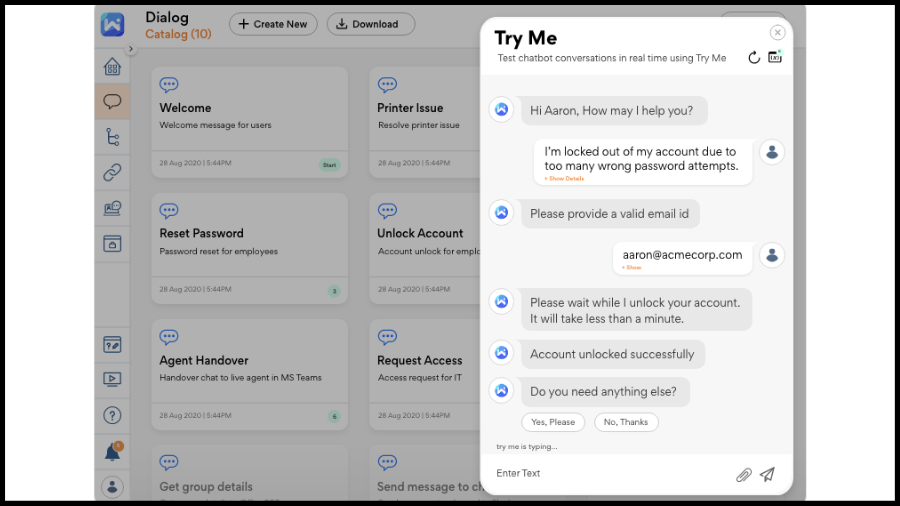Click the Enter Text chat input field
Image resolution: width=900 pixels, height=506 pixels.
point(610,474)
